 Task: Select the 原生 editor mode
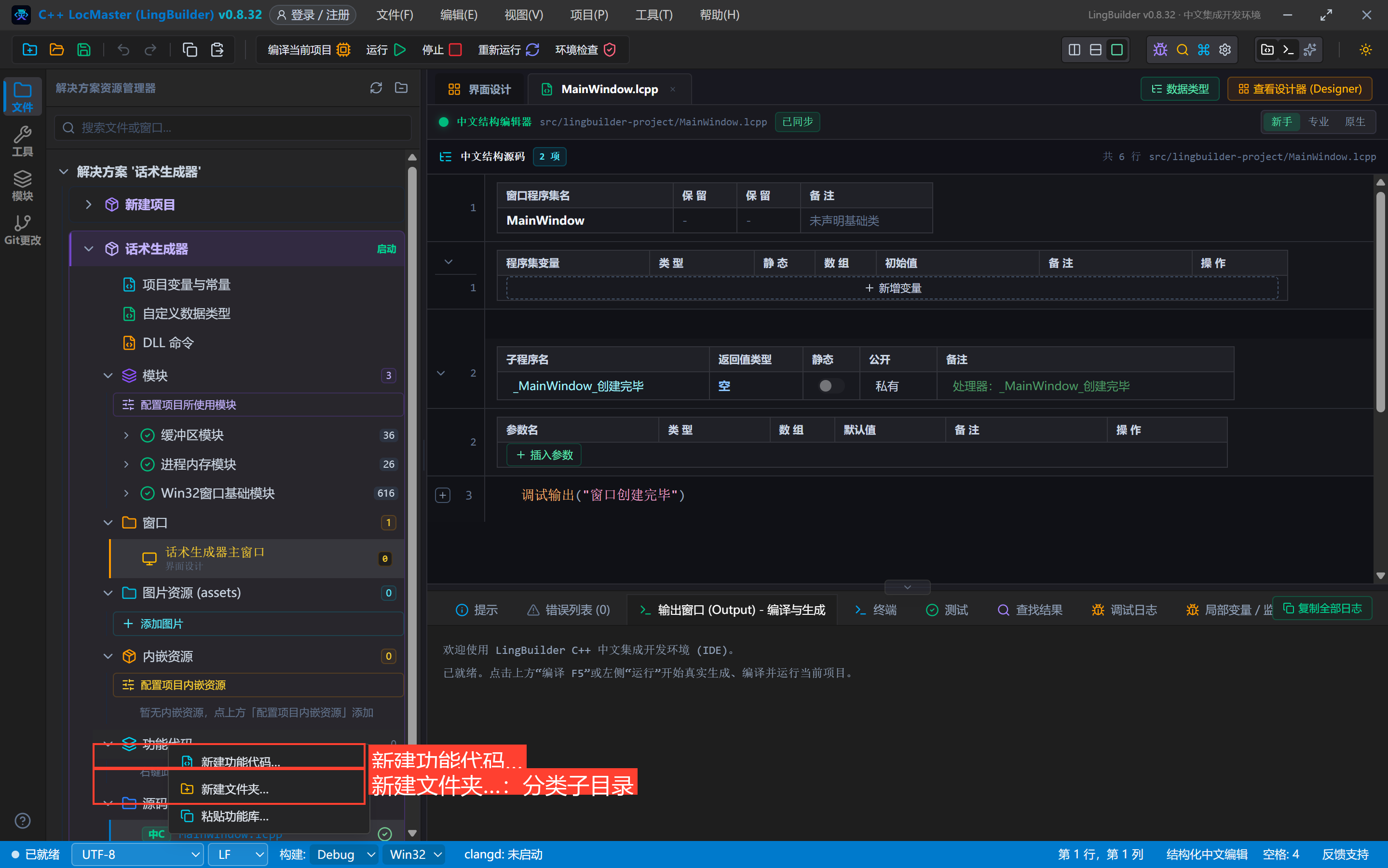click(x=1355, y=122)
